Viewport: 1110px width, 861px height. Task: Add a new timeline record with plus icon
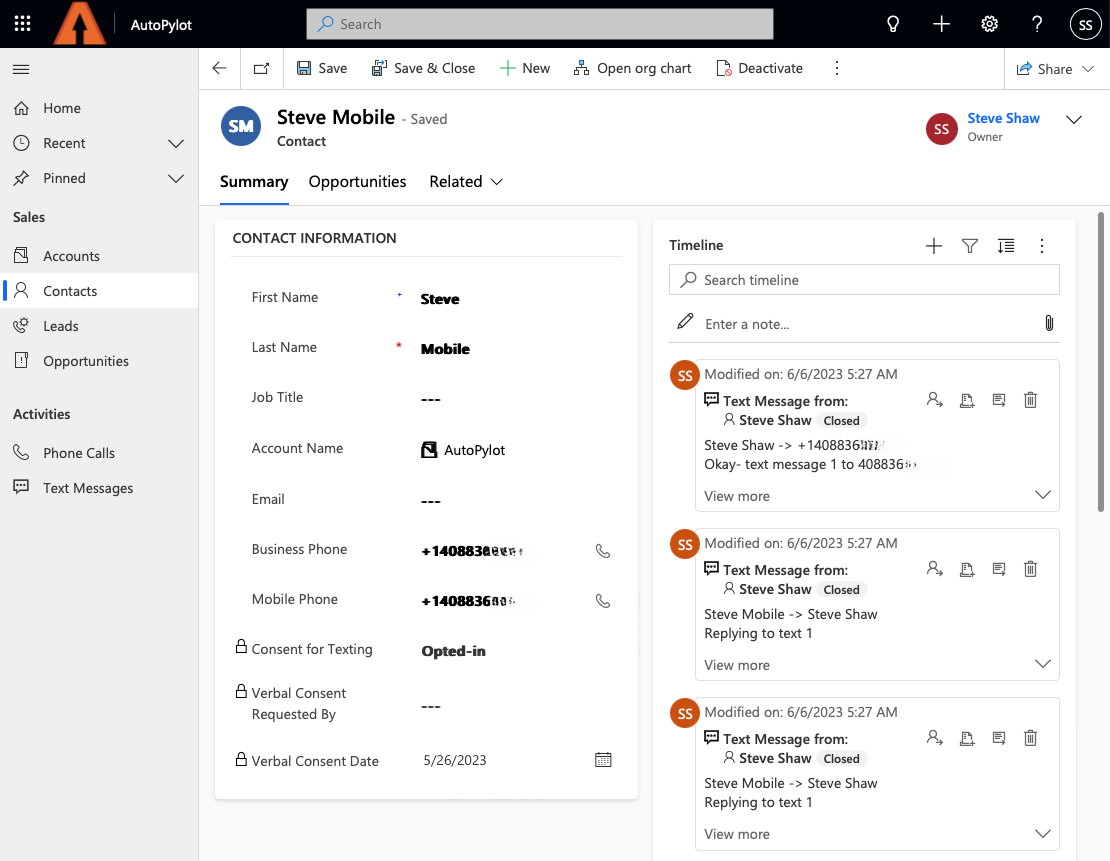933,246
